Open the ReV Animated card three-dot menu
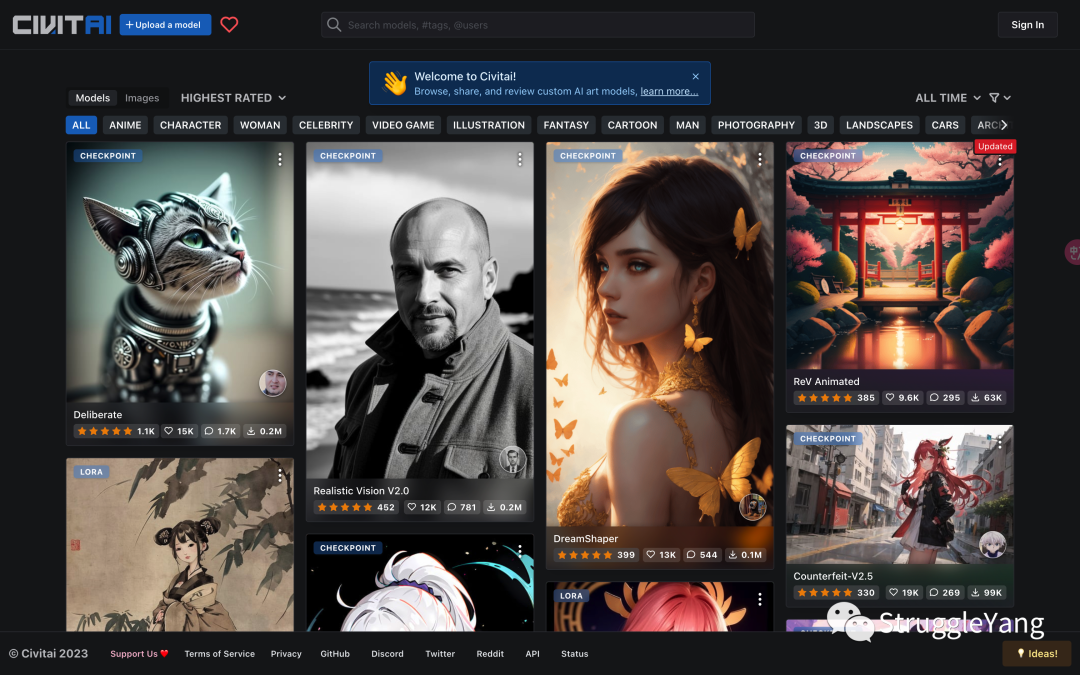 pyautogui.click(x=999, y=160)
